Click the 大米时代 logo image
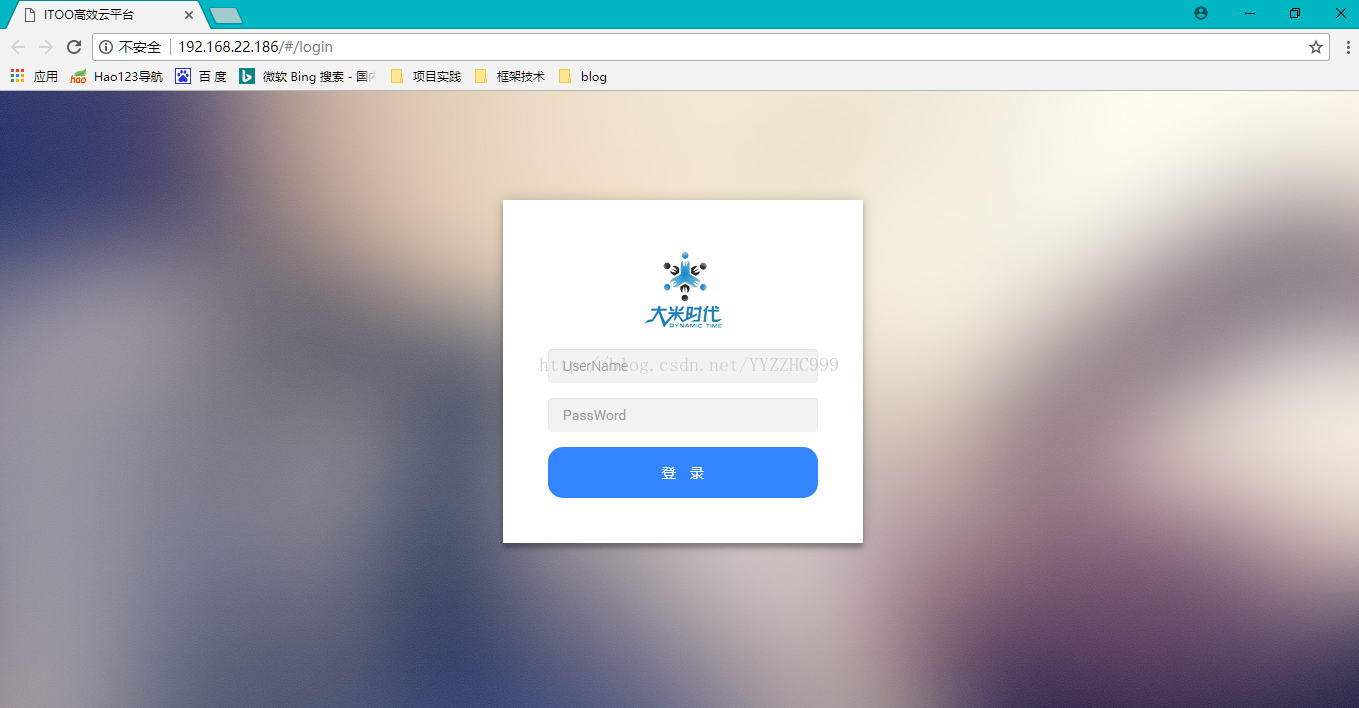Image resolution: width=1359 pixels, height=708 pixels. (684, 290)
